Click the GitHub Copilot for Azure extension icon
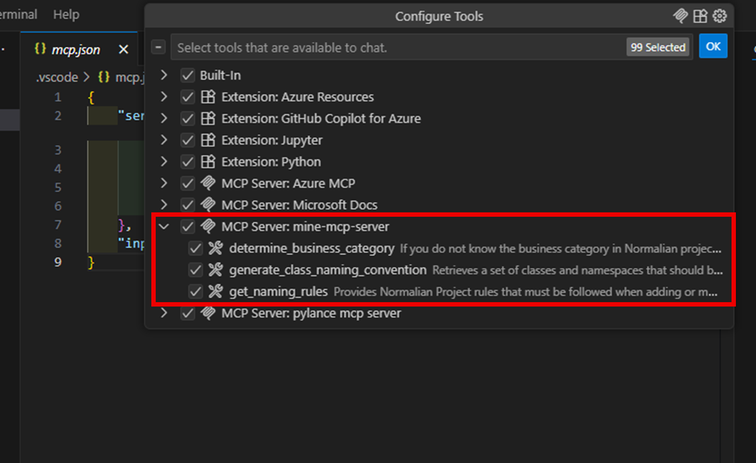Screen dimensions: 756x463 pos(208,119)
